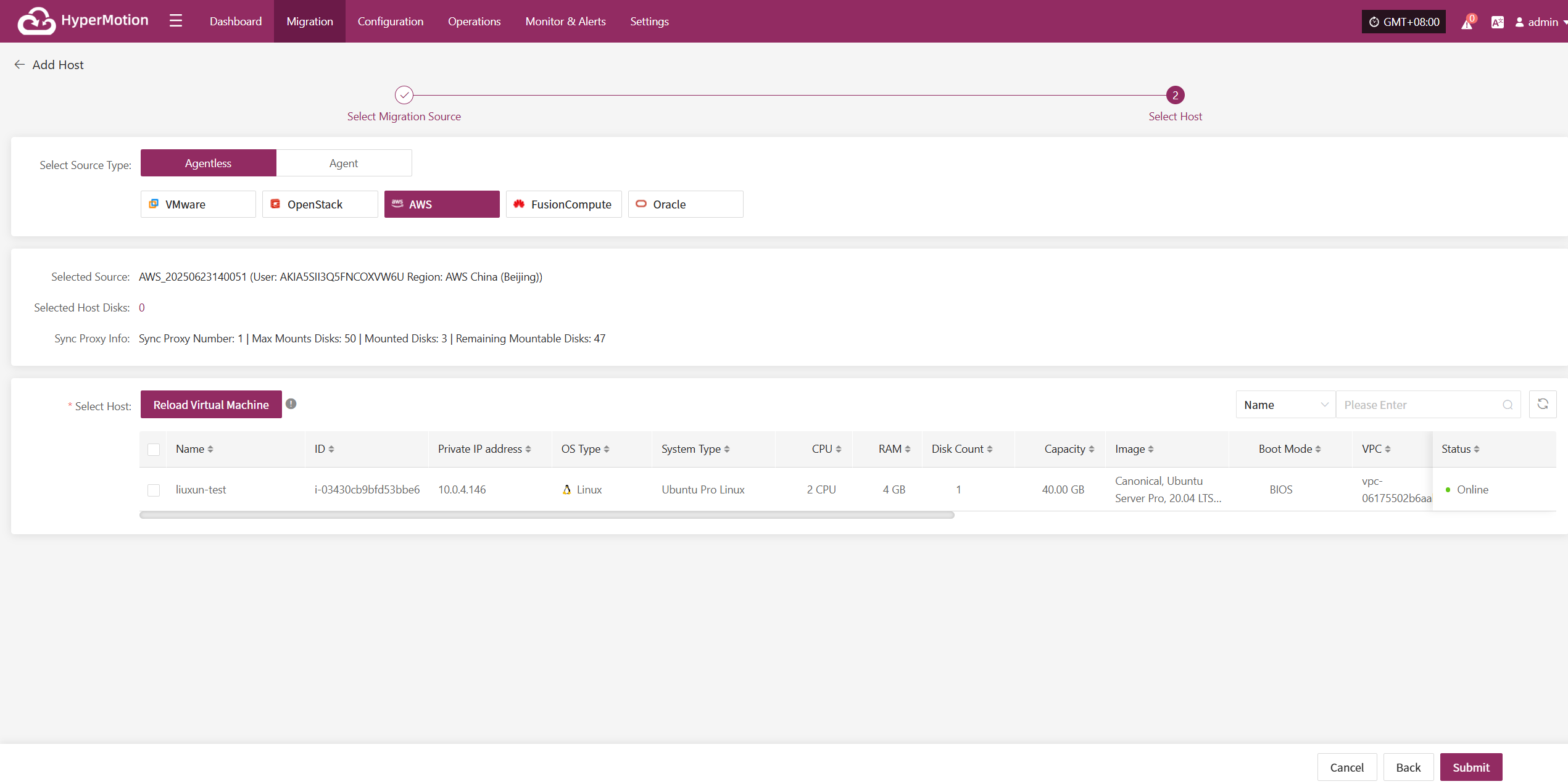Image resolution: width=1568 pixels, height=784 pixels.
Task: Open the Settings menu
Action: click(x=650, y=21)
